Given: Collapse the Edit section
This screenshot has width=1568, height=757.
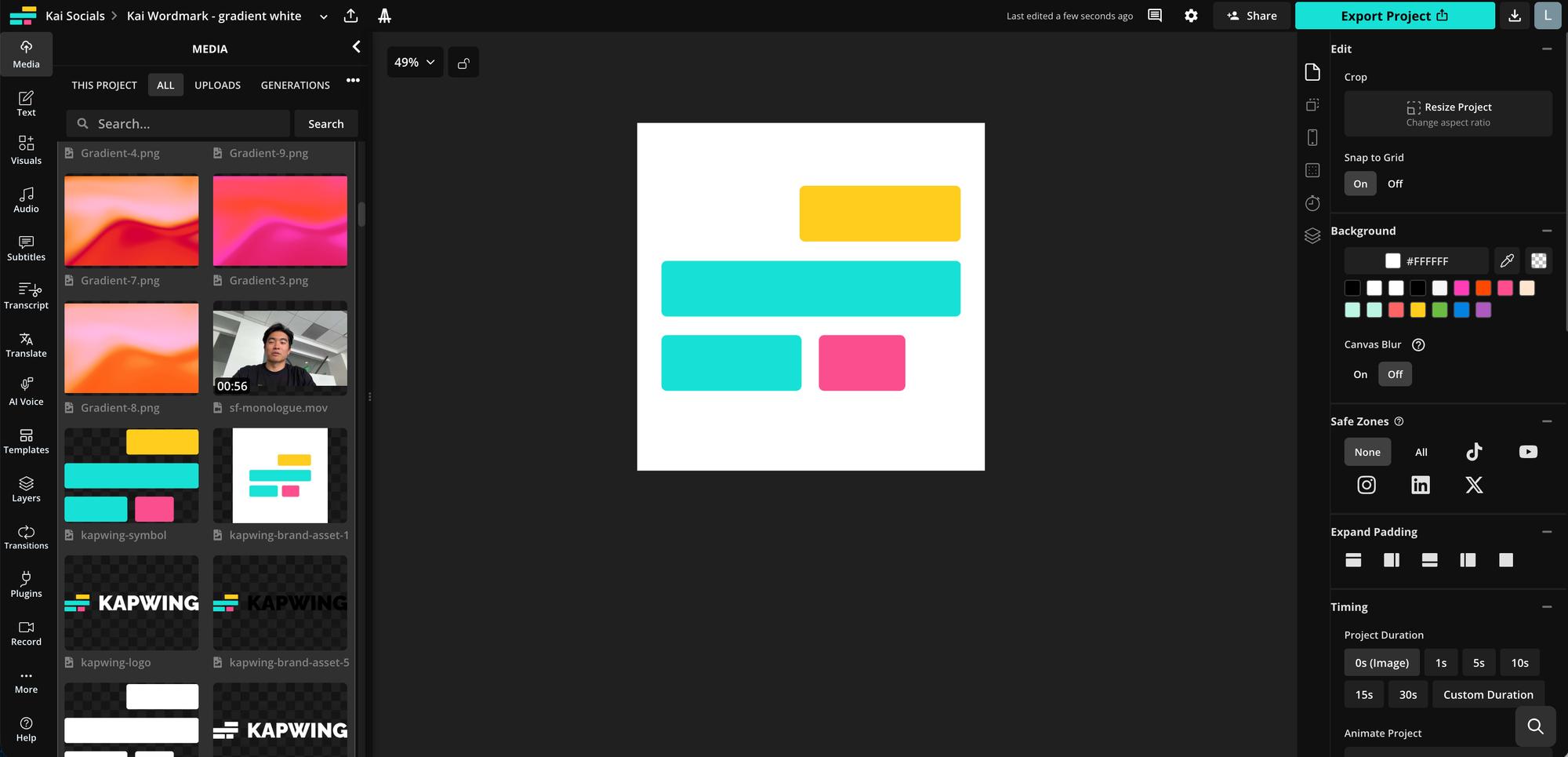Looking at the screenshot, I should click(x=1547, y=49).
